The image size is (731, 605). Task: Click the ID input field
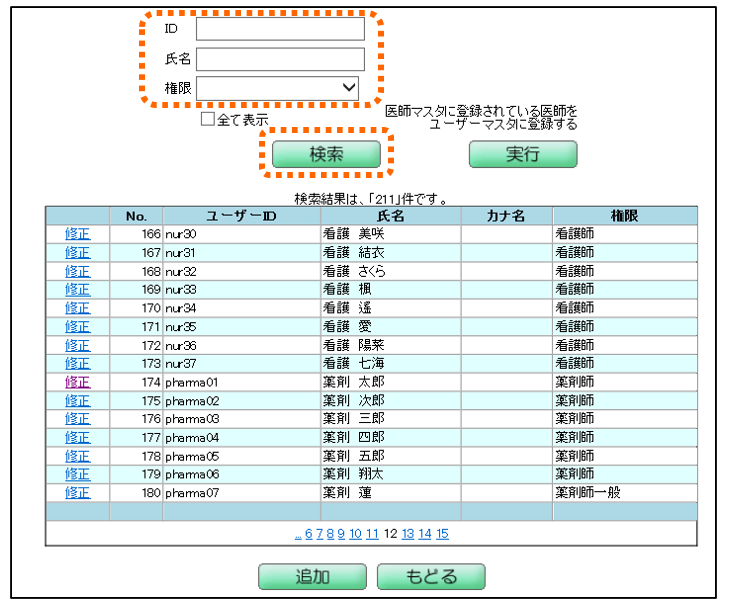(x=280, y=29)
